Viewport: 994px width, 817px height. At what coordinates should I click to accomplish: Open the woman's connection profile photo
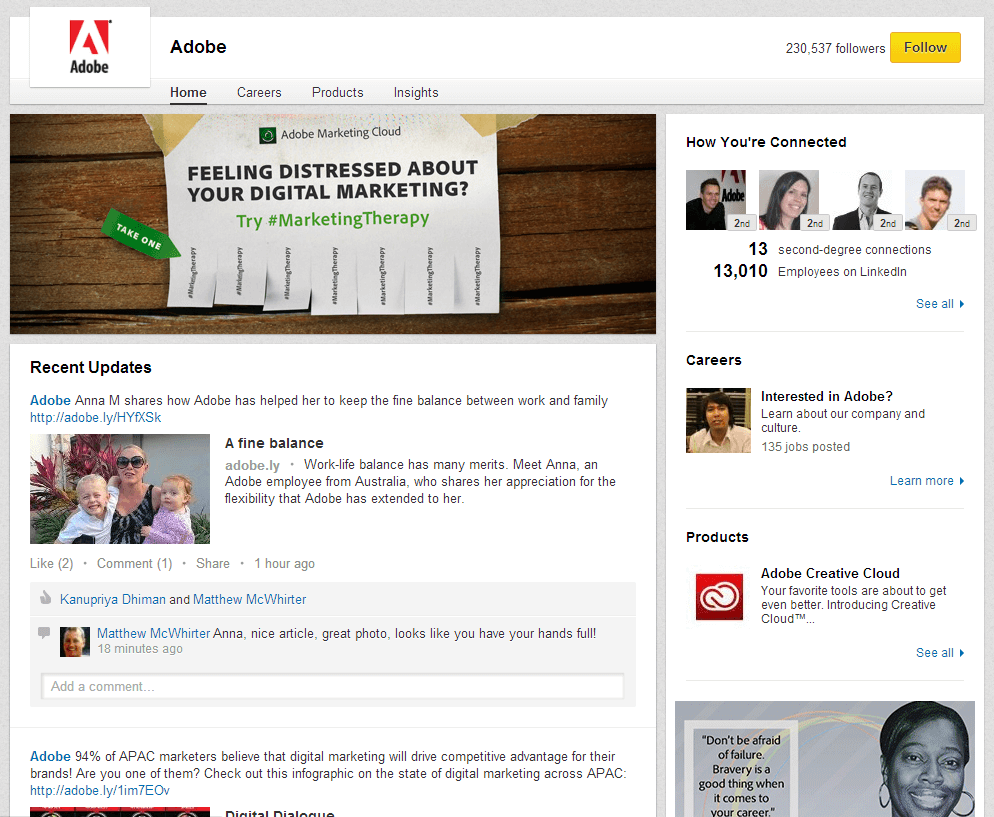point(789,200)
